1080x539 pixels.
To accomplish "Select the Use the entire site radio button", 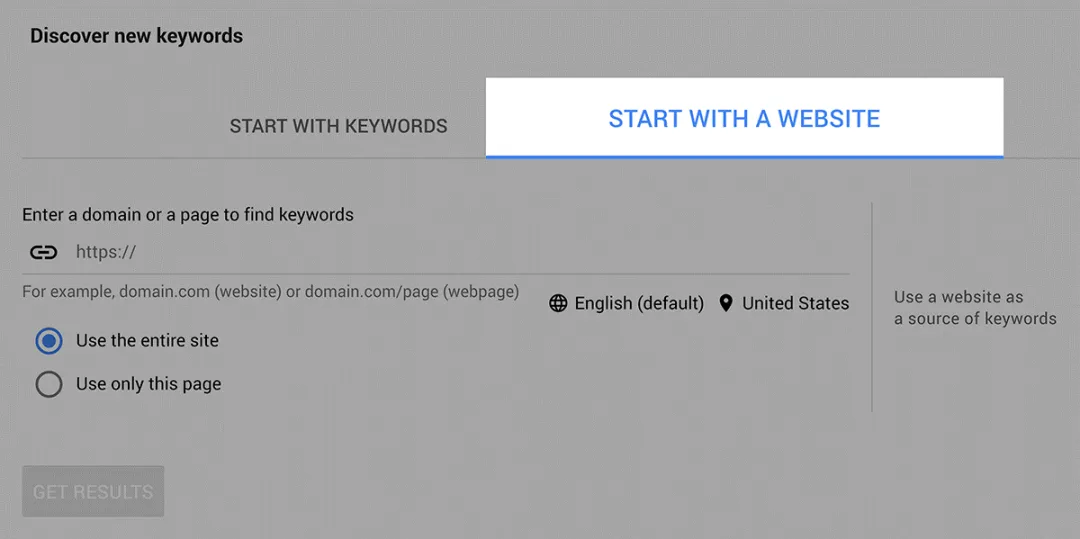I will [49, 341].
